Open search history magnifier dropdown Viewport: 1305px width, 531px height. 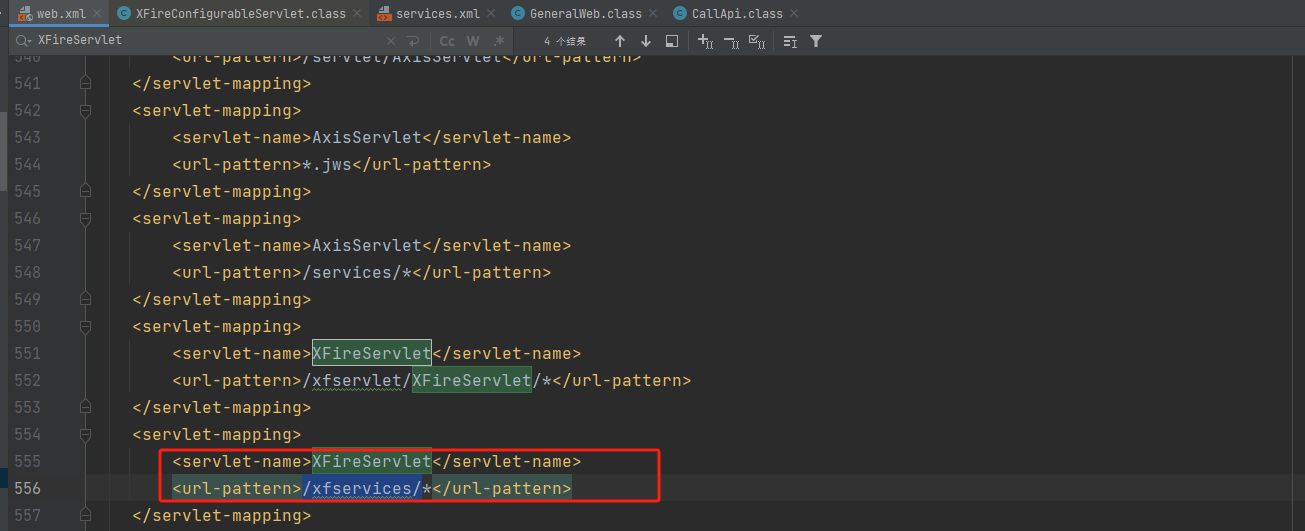click(x=23, y=41)
